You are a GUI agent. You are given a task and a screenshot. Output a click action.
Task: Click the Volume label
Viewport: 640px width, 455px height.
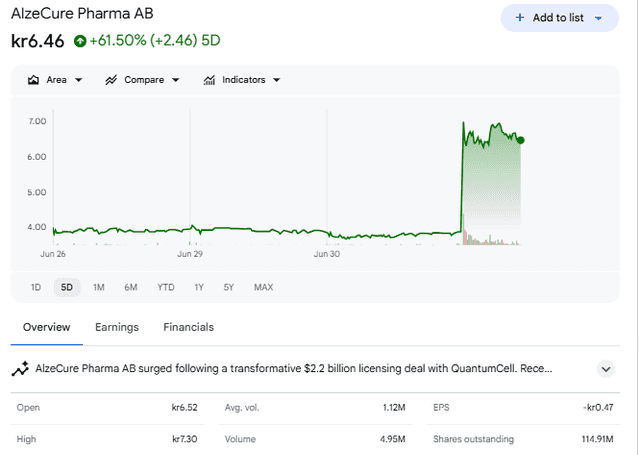point(240,439)
